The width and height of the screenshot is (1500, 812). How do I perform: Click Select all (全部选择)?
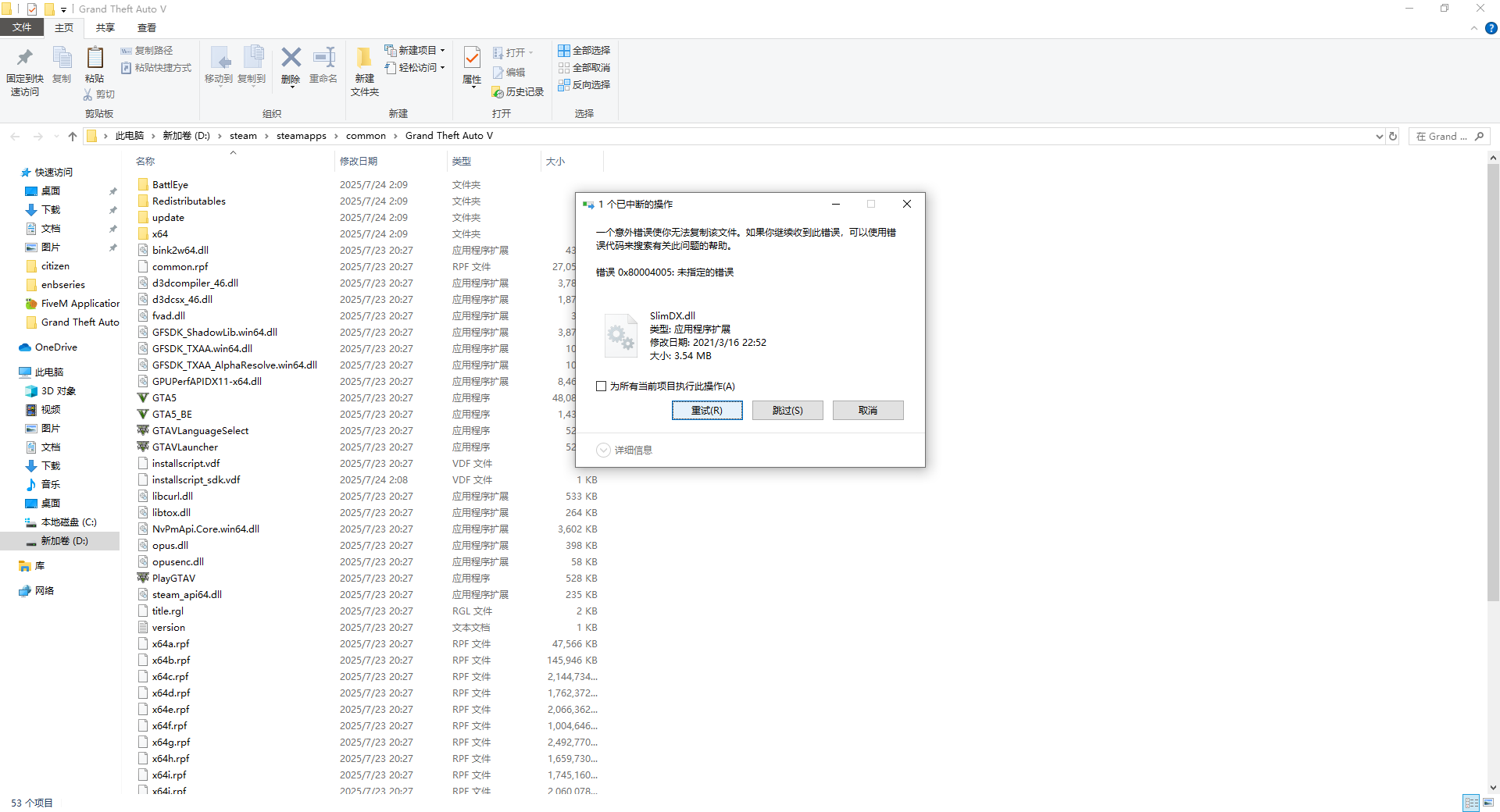tap(584, 51)
